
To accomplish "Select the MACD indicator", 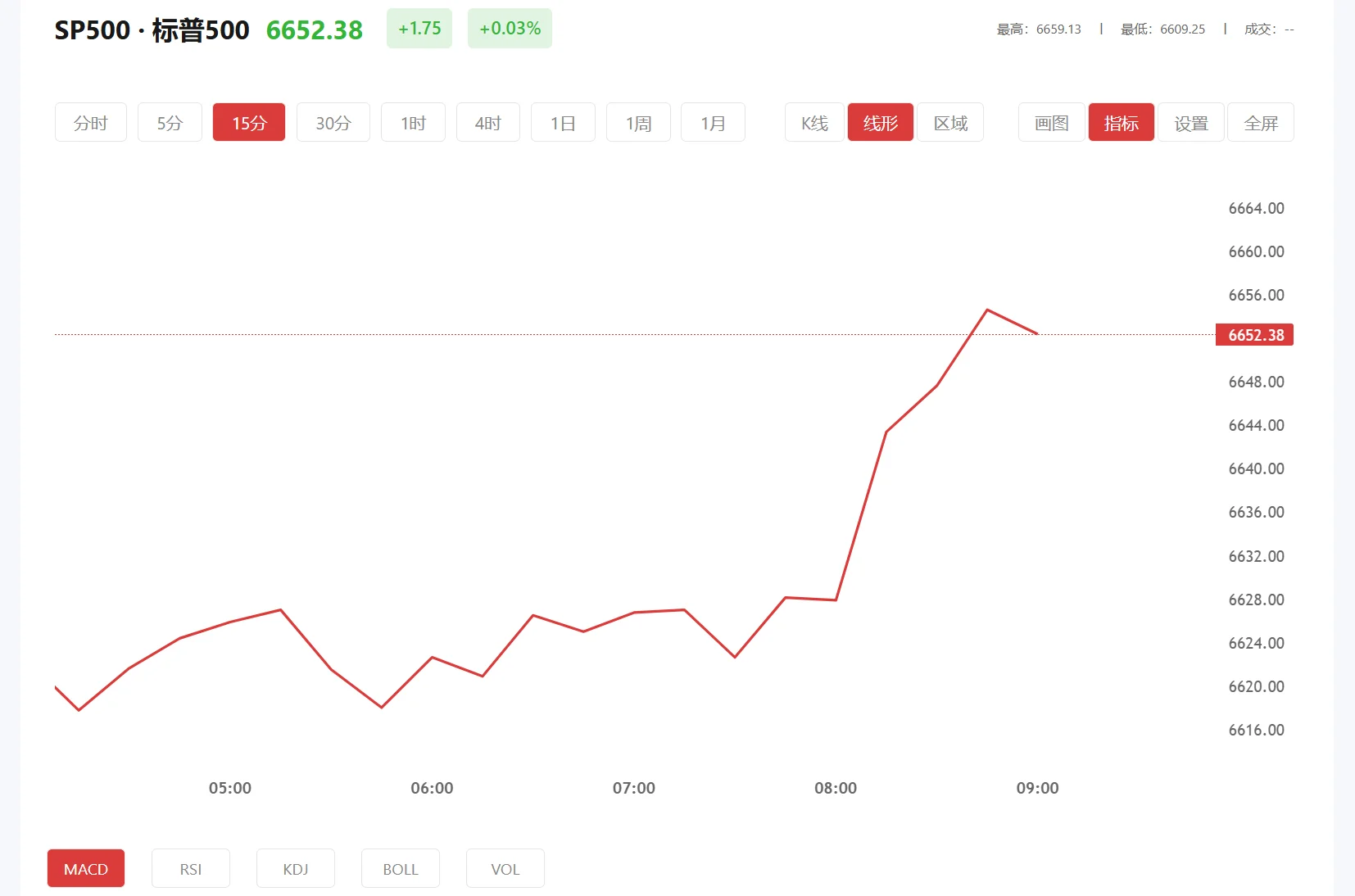I will (x=86, y=869).
